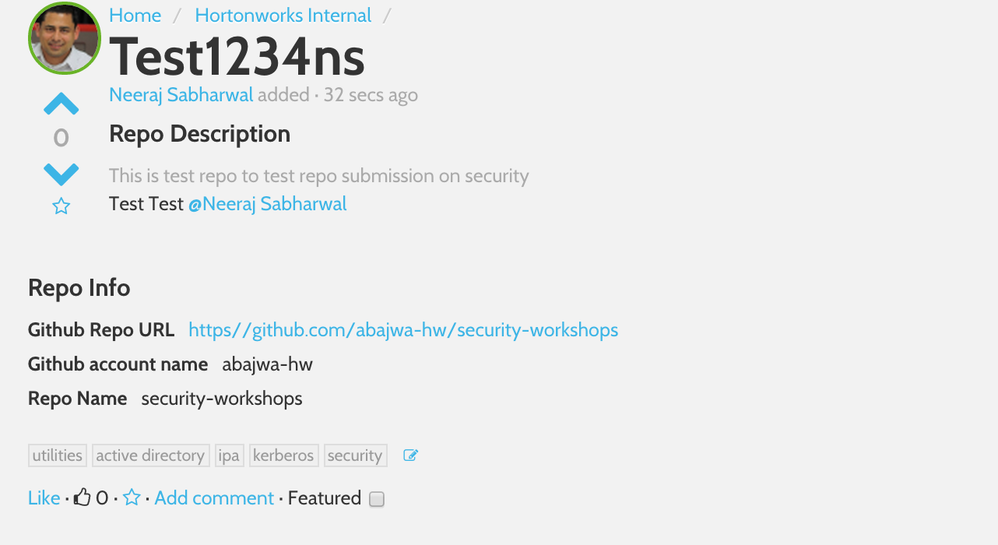Select the active directory tag

(x=150, y=456)
